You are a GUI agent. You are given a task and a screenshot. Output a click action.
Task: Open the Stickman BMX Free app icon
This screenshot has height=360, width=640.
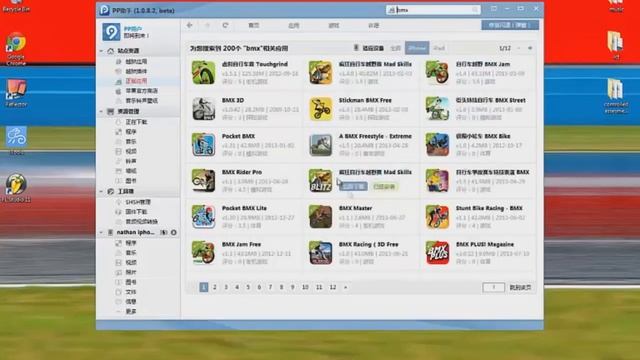point(320,109)
